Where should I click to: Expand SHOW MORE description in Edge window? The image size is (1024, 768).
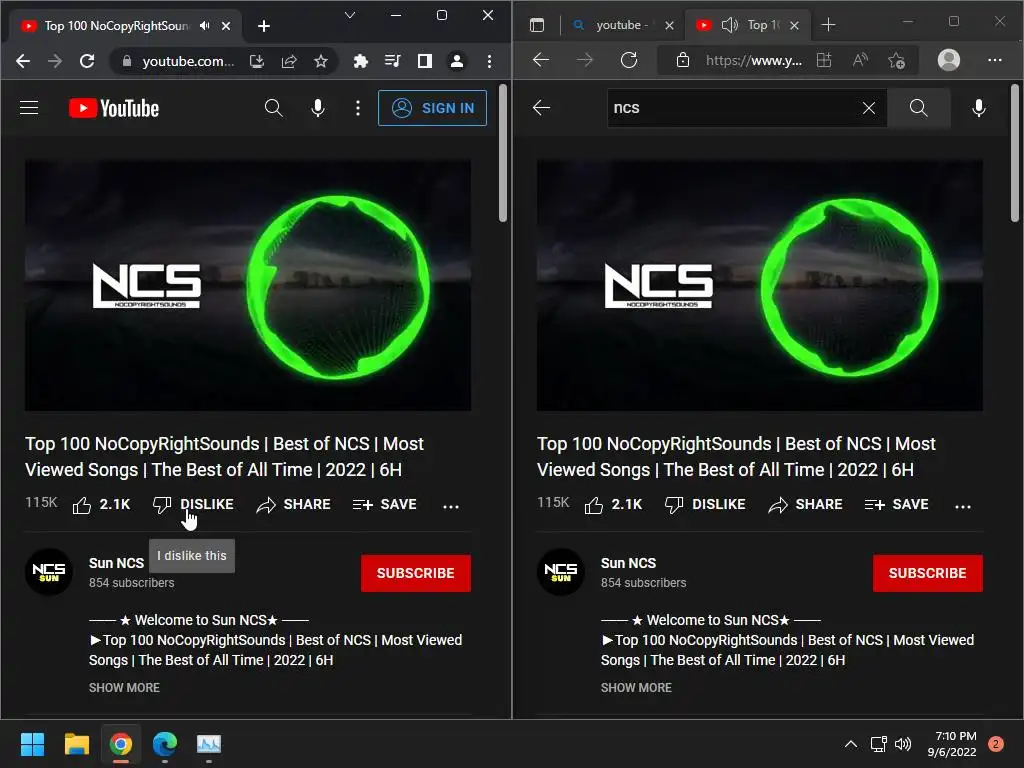point(636,688)
